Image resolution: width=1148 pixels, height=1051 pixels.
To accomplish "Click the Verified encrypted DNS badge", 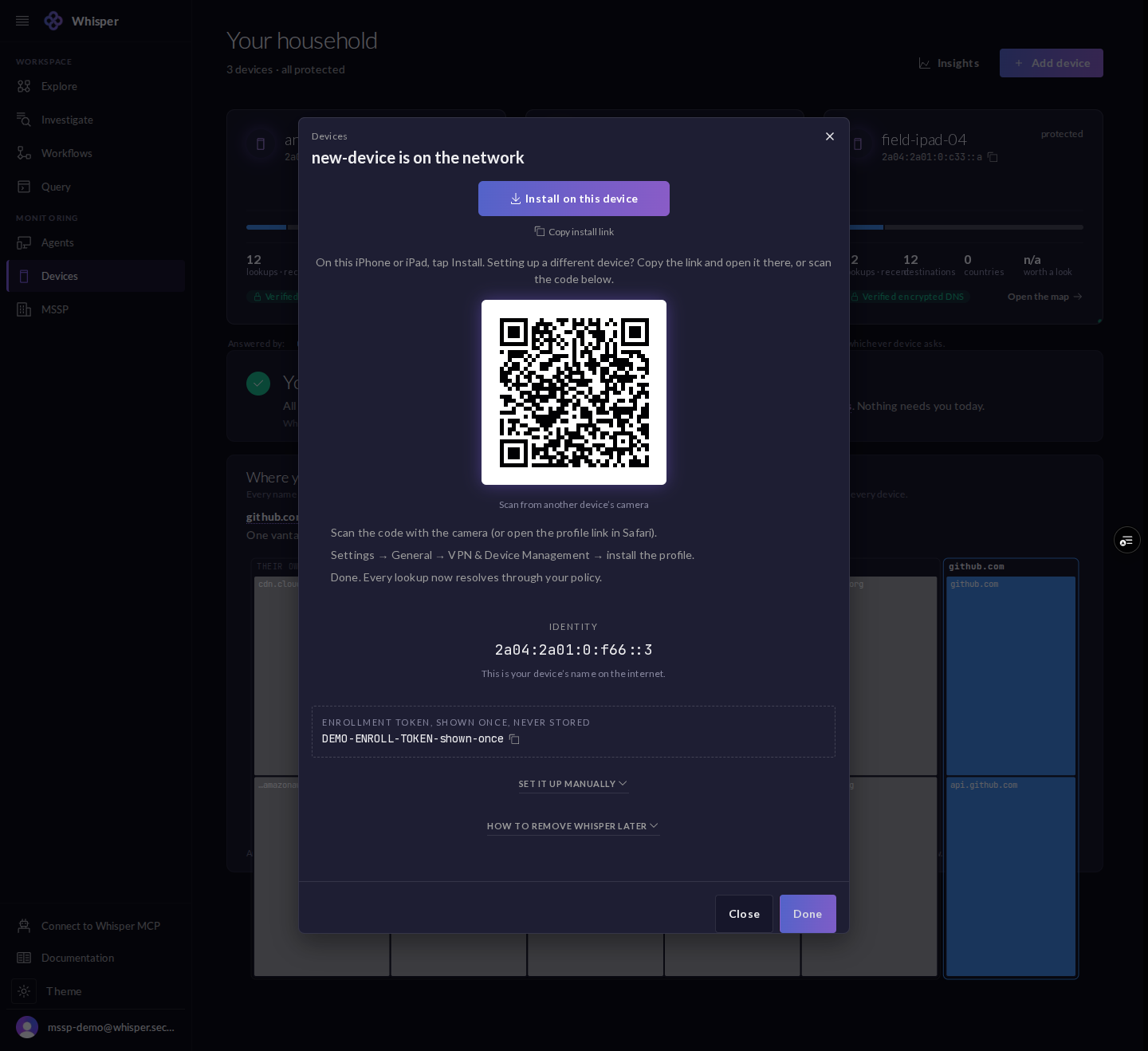I will [908, 297].
